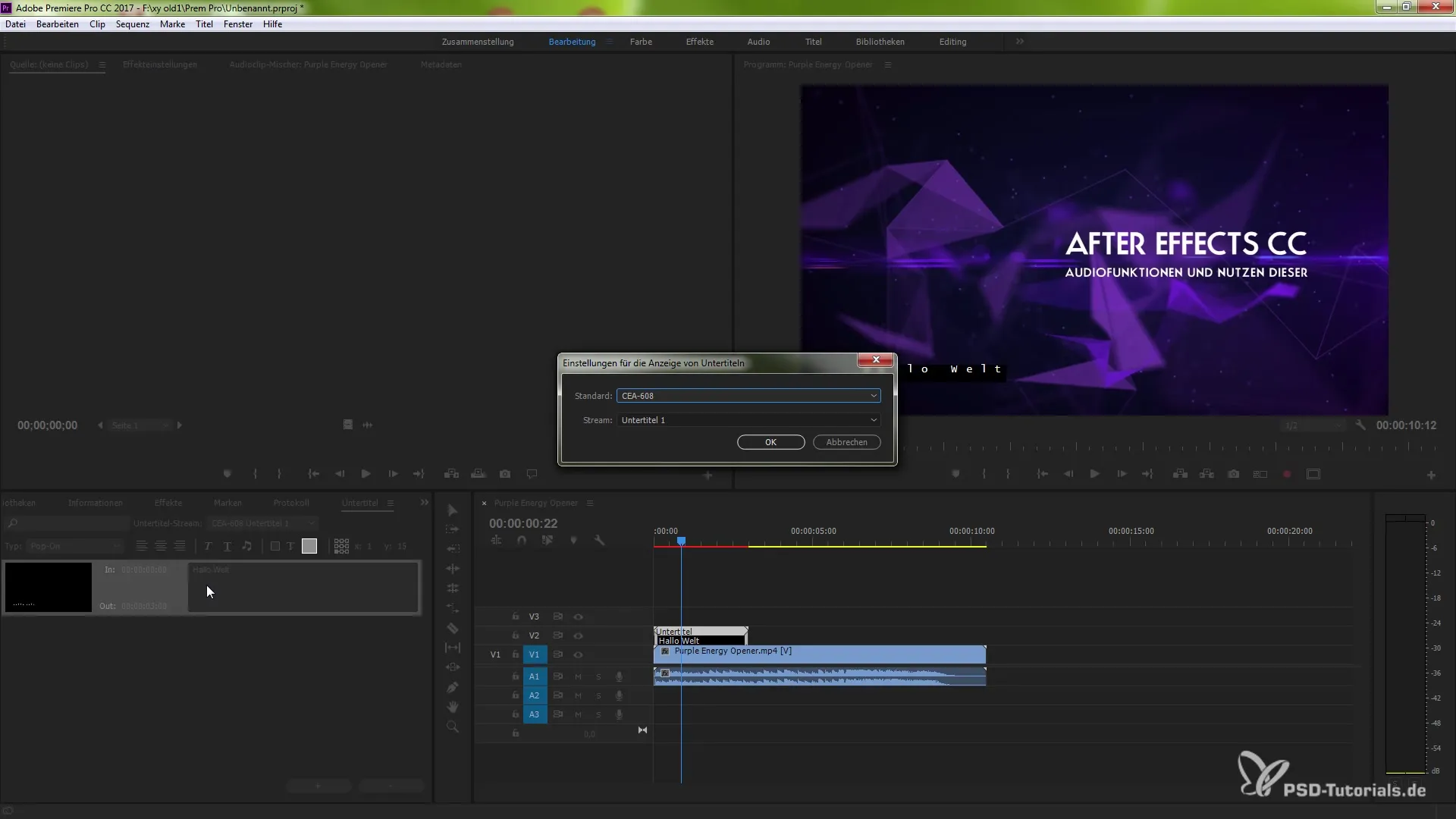Toggle V3 track output eye

click(579, 617)
